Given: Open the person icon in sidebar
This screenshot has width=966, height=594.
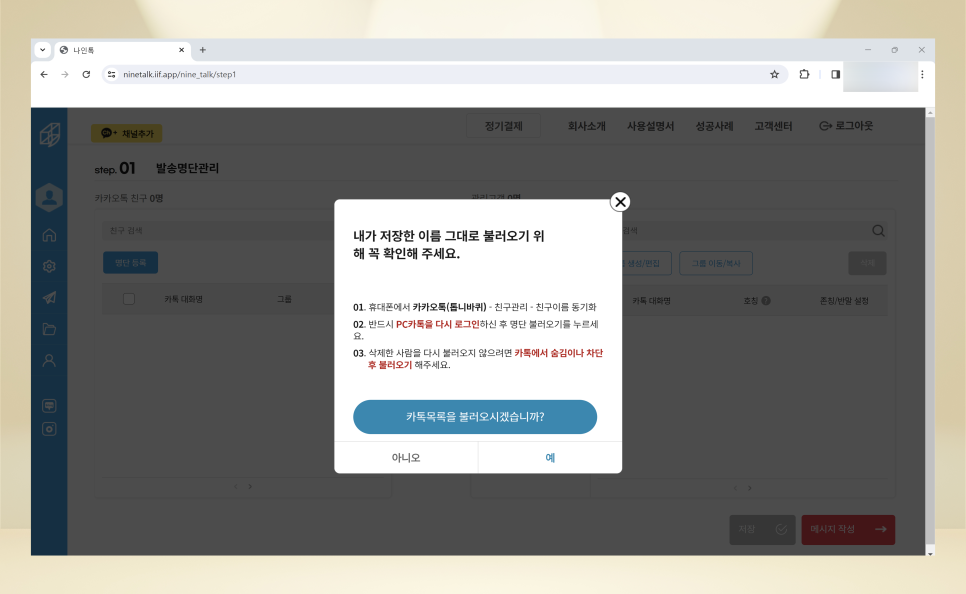Looking at the screenshot, I should tap(49, 360).
